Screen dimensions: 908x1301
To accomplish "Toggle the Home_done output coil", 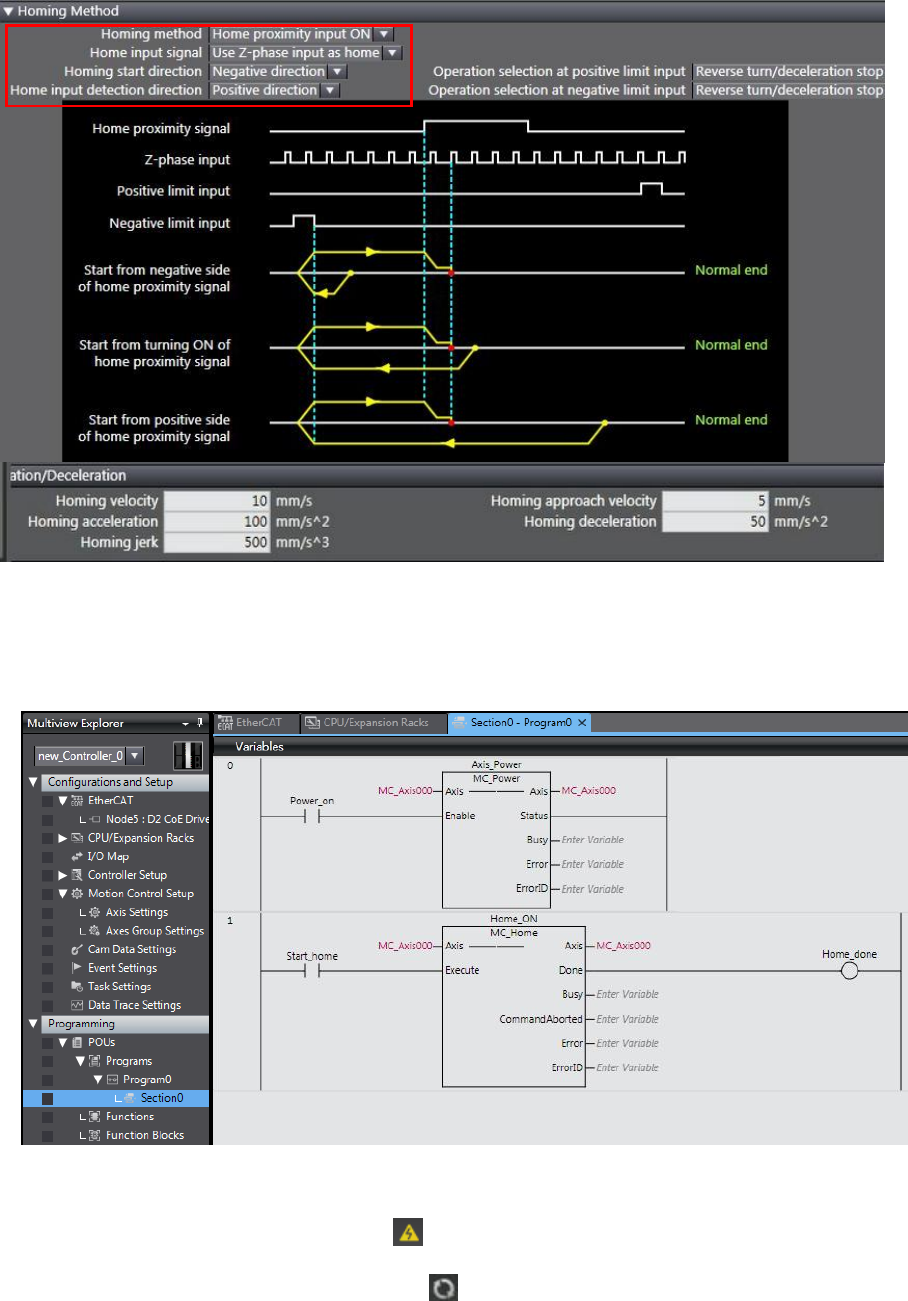I will 850,971.
